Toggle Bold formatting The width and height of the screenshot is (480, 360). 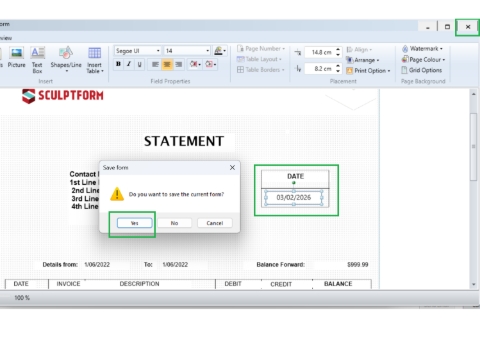tap(118, 64)
